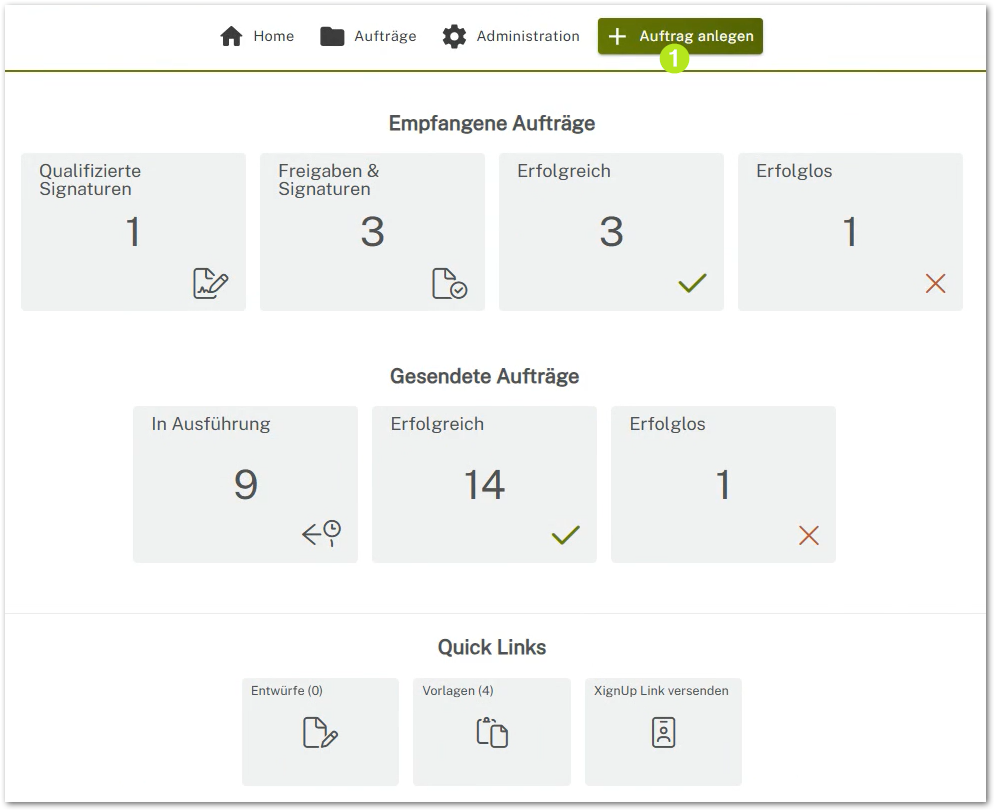Click the number 9 in In Ausführung

pos(245,485)
